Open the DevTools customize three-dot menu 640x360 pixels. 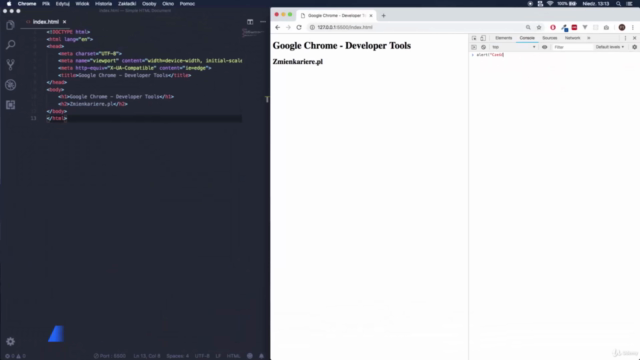click(625, 38)
